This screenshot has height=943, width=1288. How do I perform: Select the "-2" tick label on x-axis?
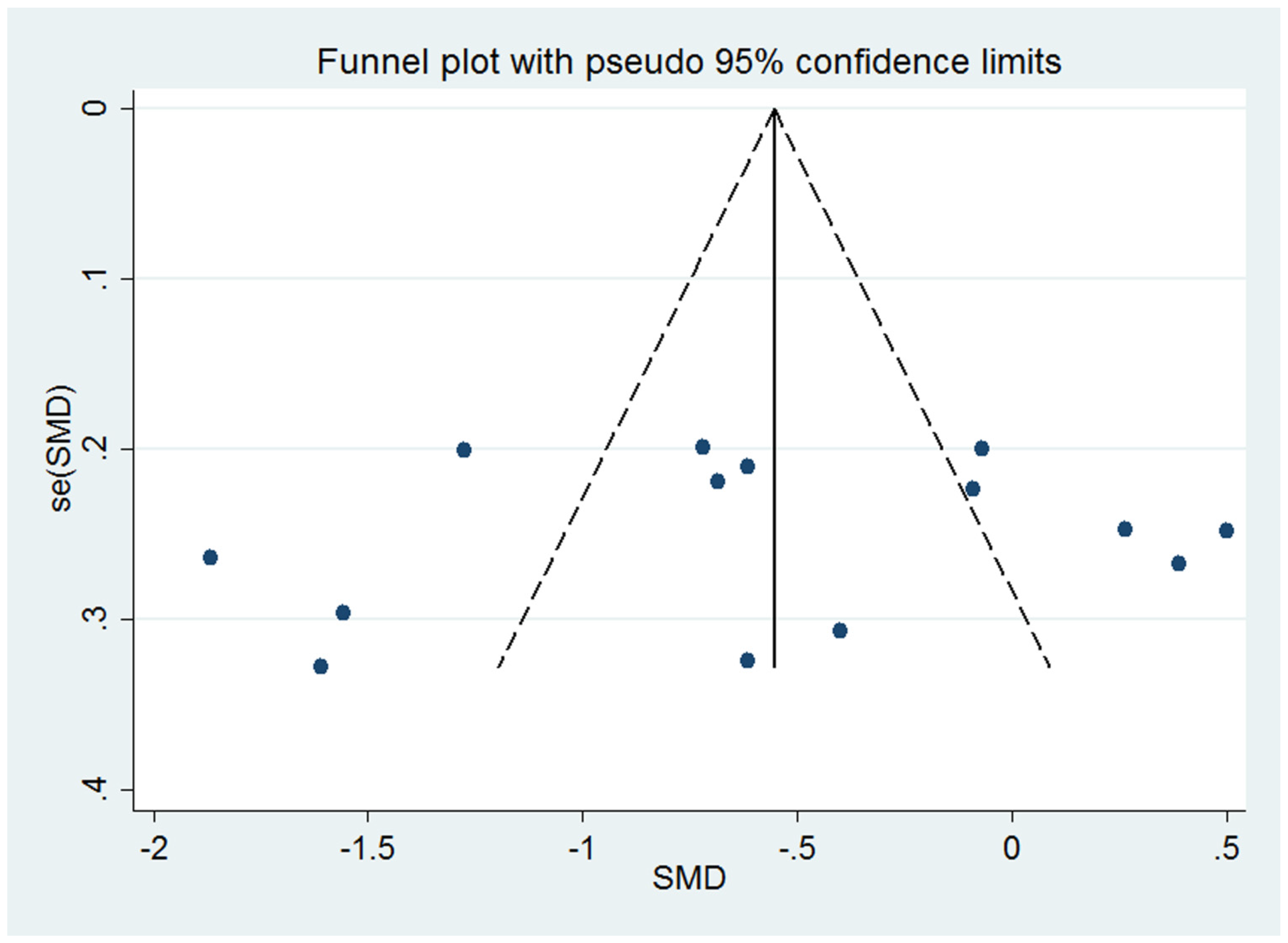coord(154,849)
